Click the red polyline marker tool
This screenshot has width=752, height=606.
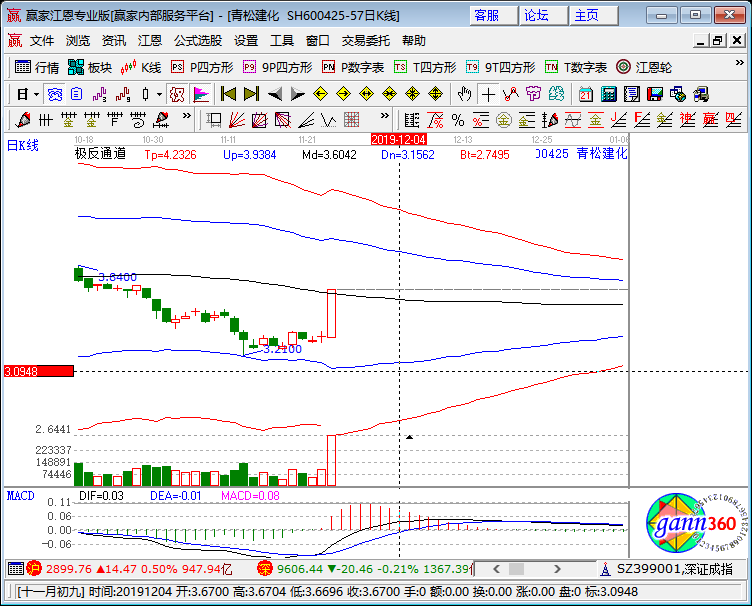pyautogui.click(x=511, y=94)
